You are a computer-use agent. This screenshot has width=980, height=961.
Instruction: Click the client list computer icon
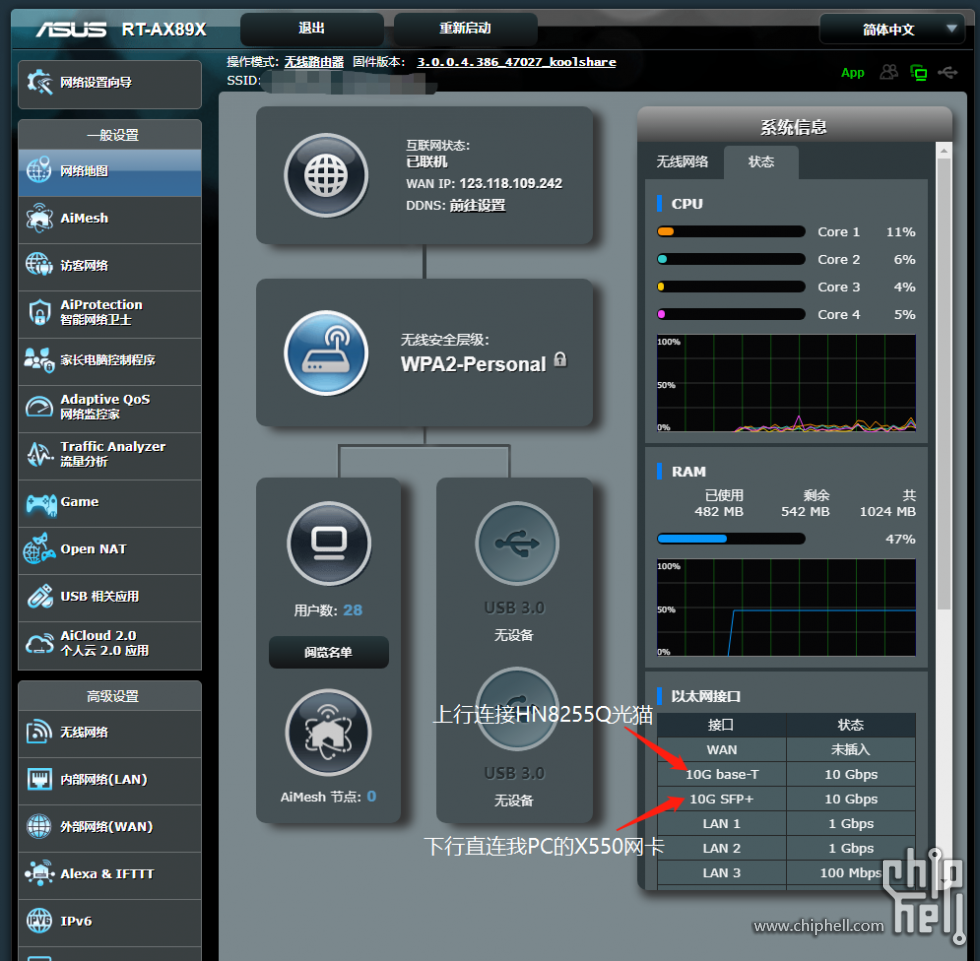(x=329, y=543)
